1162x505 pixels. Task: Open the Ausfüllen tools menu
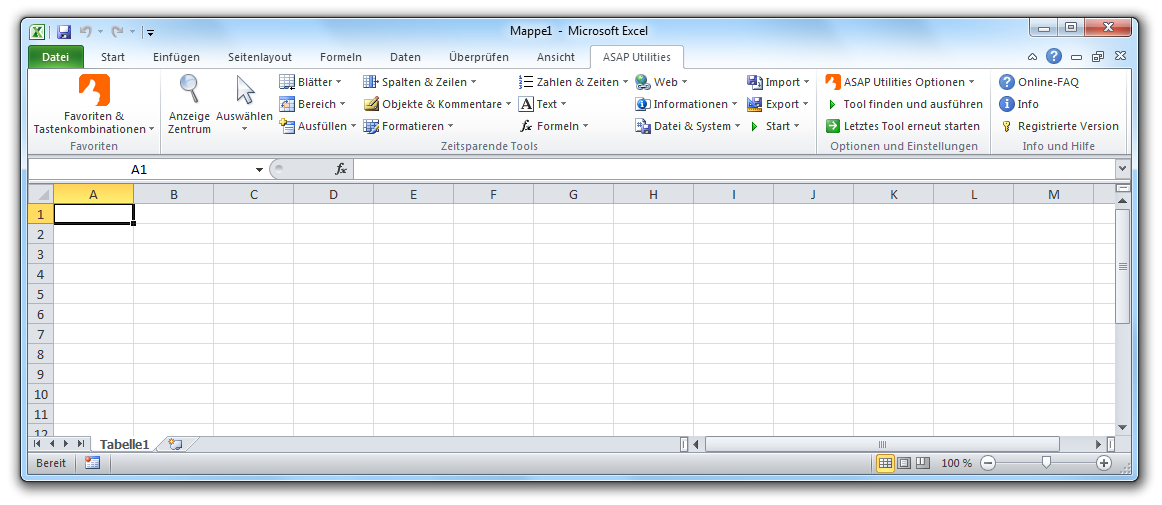click(317, 126)
